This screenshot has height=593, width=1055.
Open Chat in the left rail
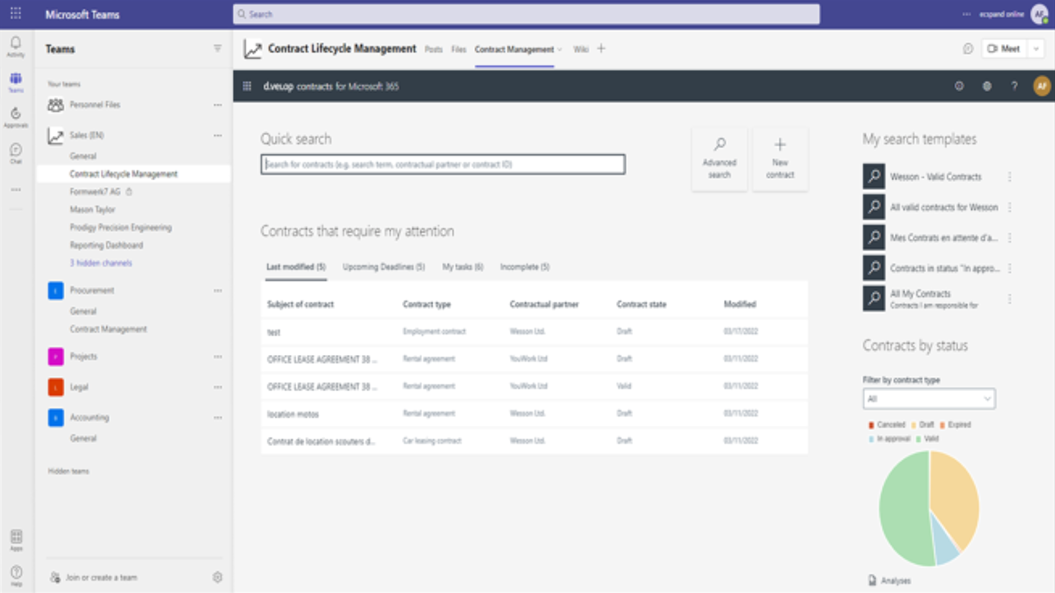click(15, 152)
